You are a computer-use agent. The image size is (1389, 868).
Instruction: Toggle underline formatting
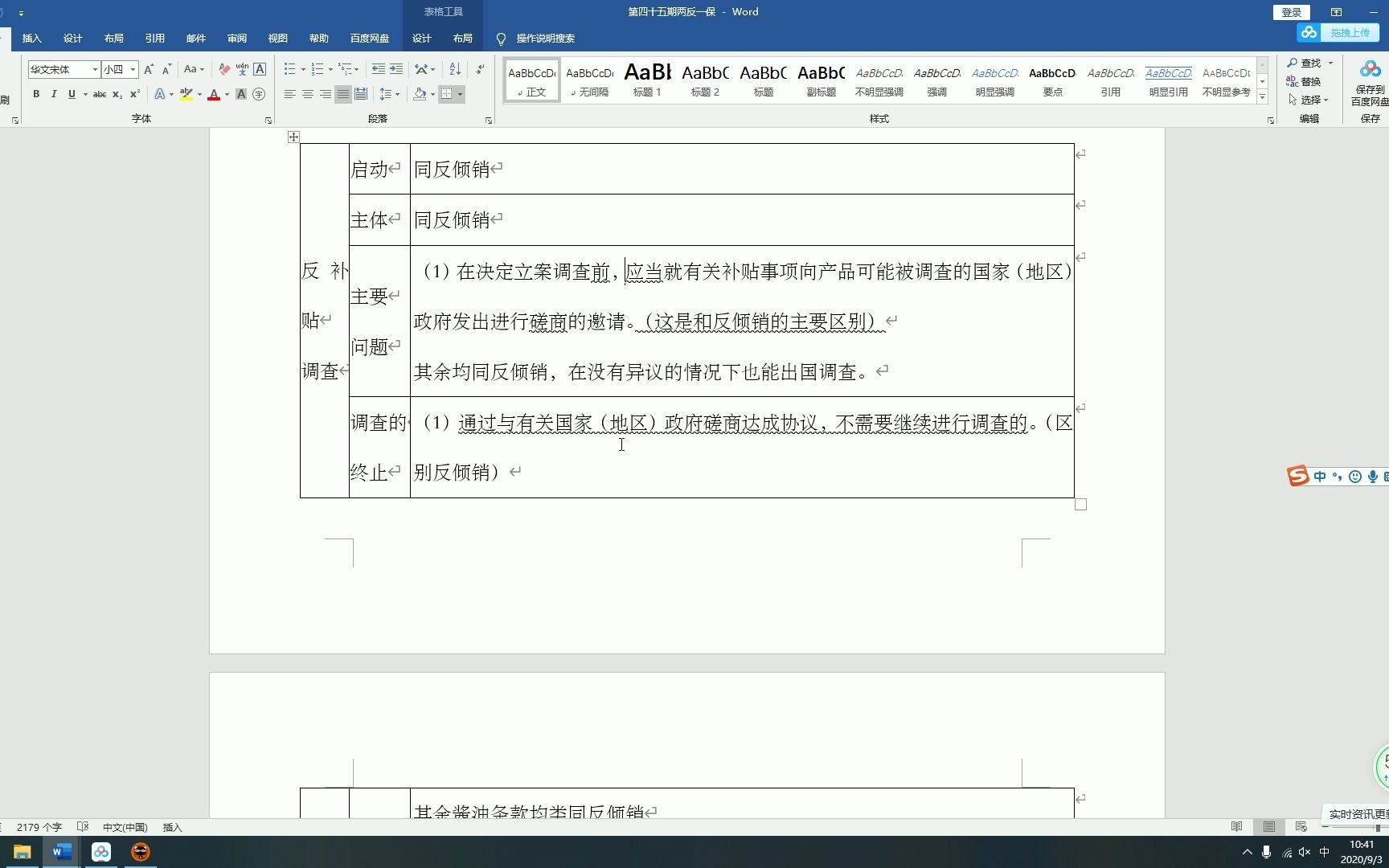coord(72,94)
